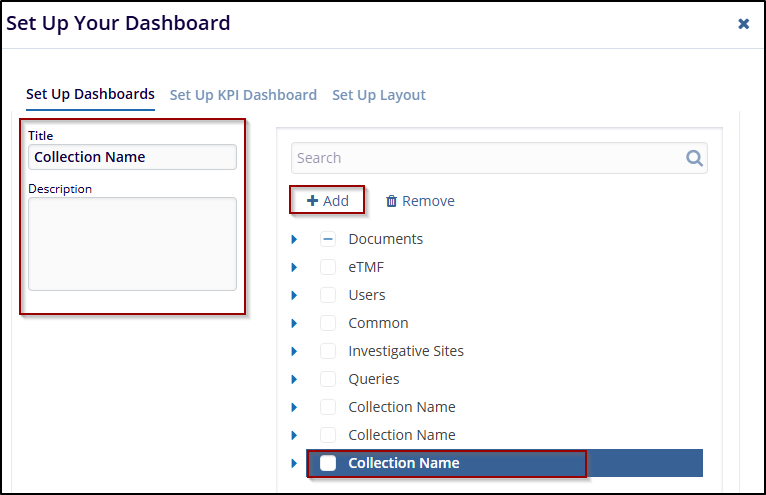Open the Set Up Layout tab
Screen dimensions: 766x495
point(379,95)
